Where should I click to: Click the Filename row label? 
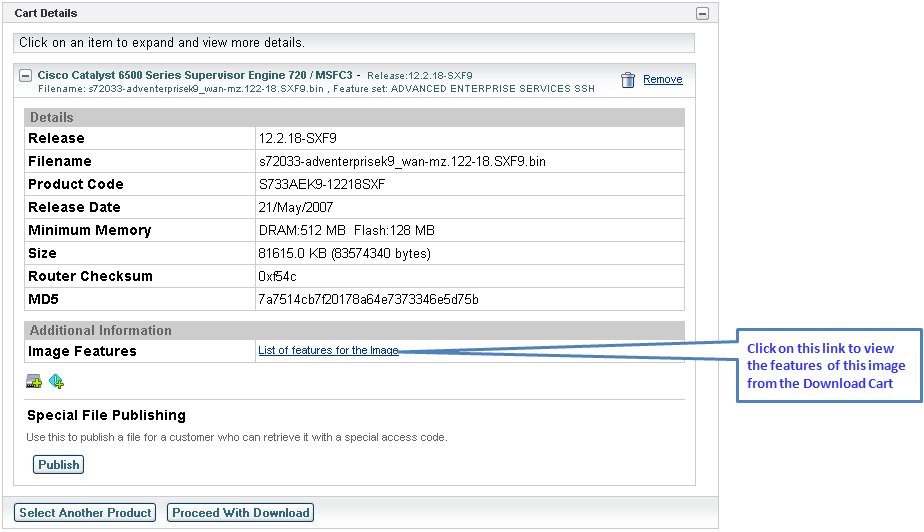click(x=60, y=161)
